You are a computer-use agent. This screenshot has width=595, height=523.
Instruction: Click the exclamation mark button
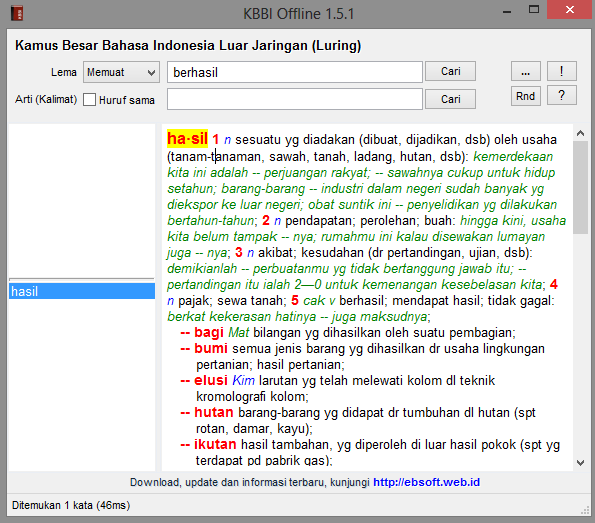[x=562, y=71]
